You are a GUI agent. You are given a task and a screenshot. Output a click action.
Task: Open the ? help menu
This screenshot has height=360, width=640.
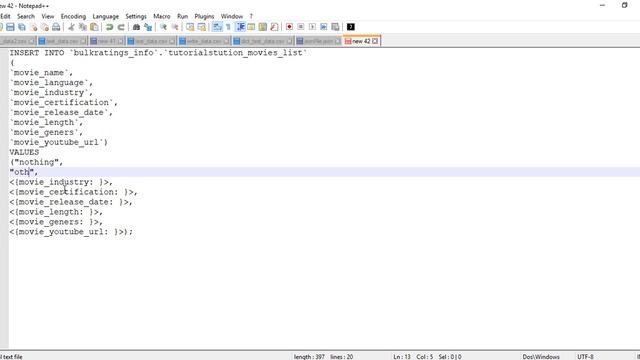pos(251,16)
